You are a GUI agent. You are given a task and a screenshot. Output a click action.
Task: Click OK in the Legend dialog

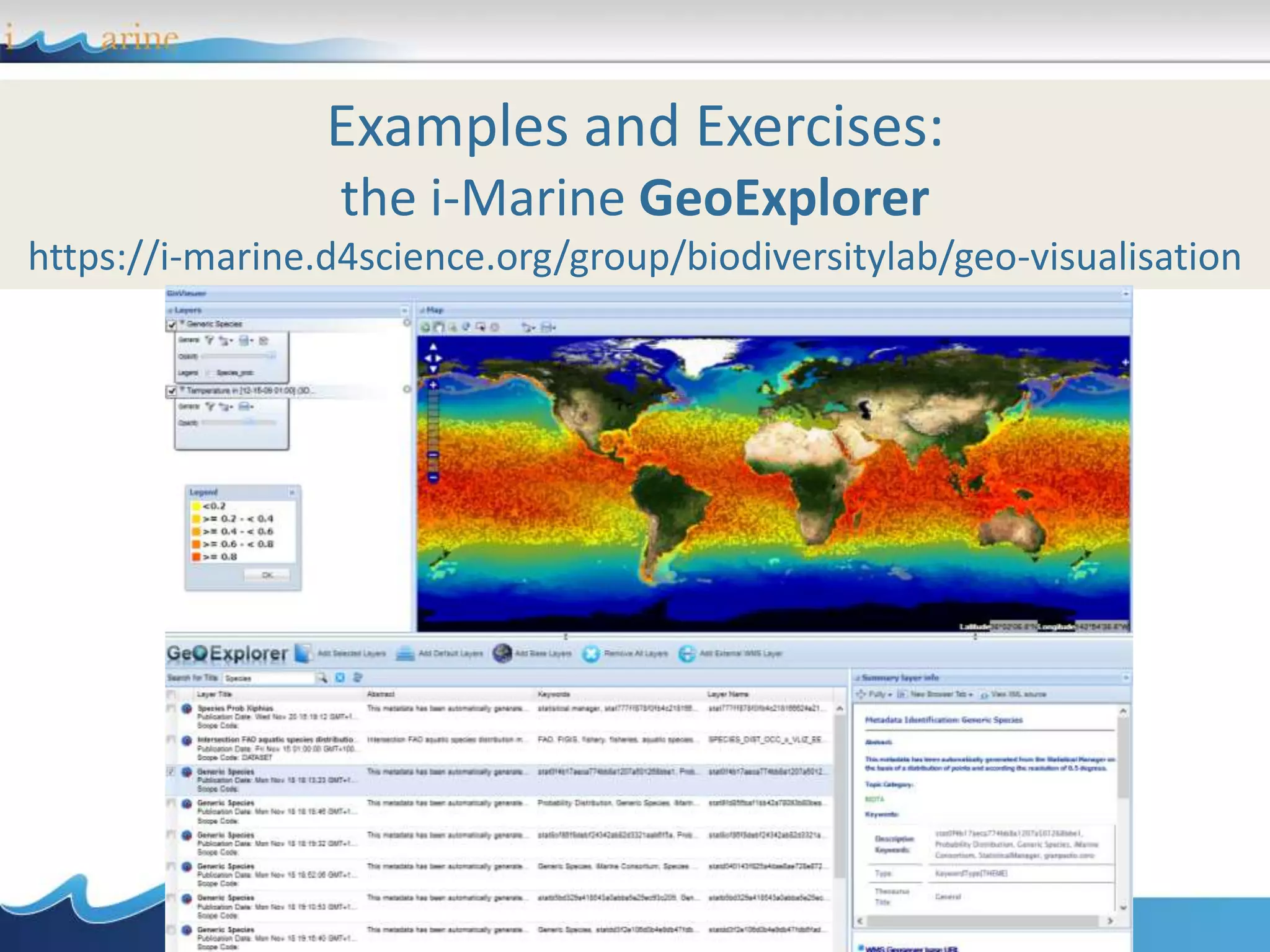pos(267,575)
